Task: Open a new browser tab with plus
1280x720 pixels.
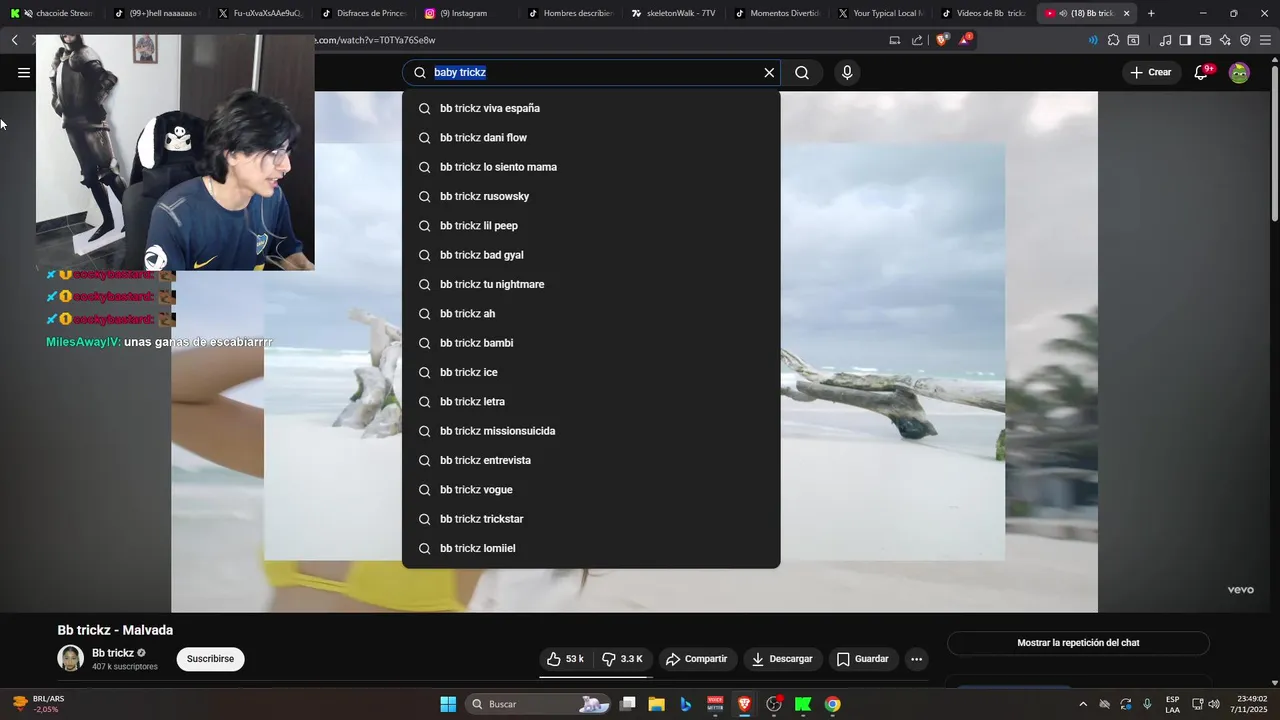Action: click(1151, 13)
